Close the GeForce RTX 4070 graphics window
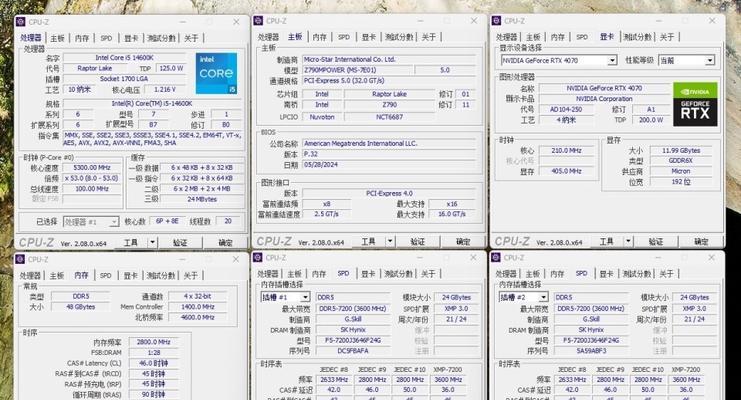 712,21
